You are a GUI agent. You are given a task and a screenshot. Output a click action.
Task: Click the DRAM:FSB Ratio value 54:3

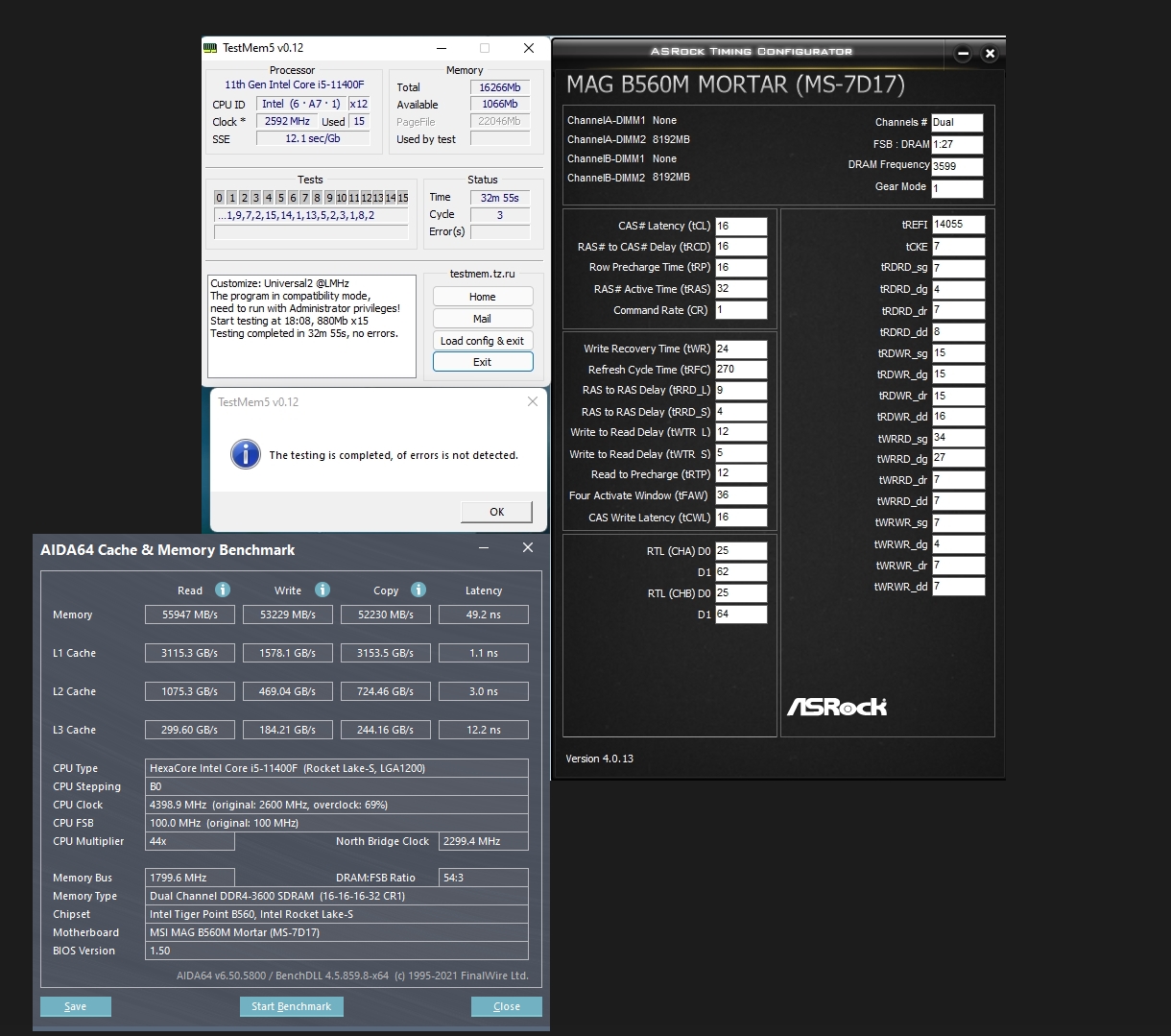[484, 878]
